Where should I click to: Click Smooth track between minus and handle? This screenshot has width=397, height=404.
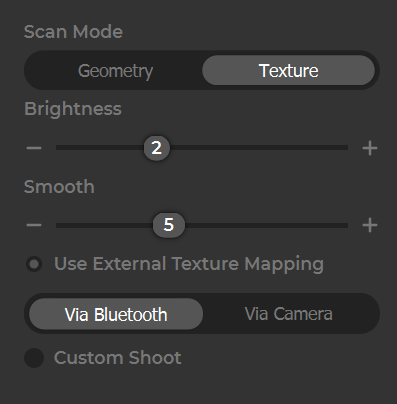click(x=104, y=225)
